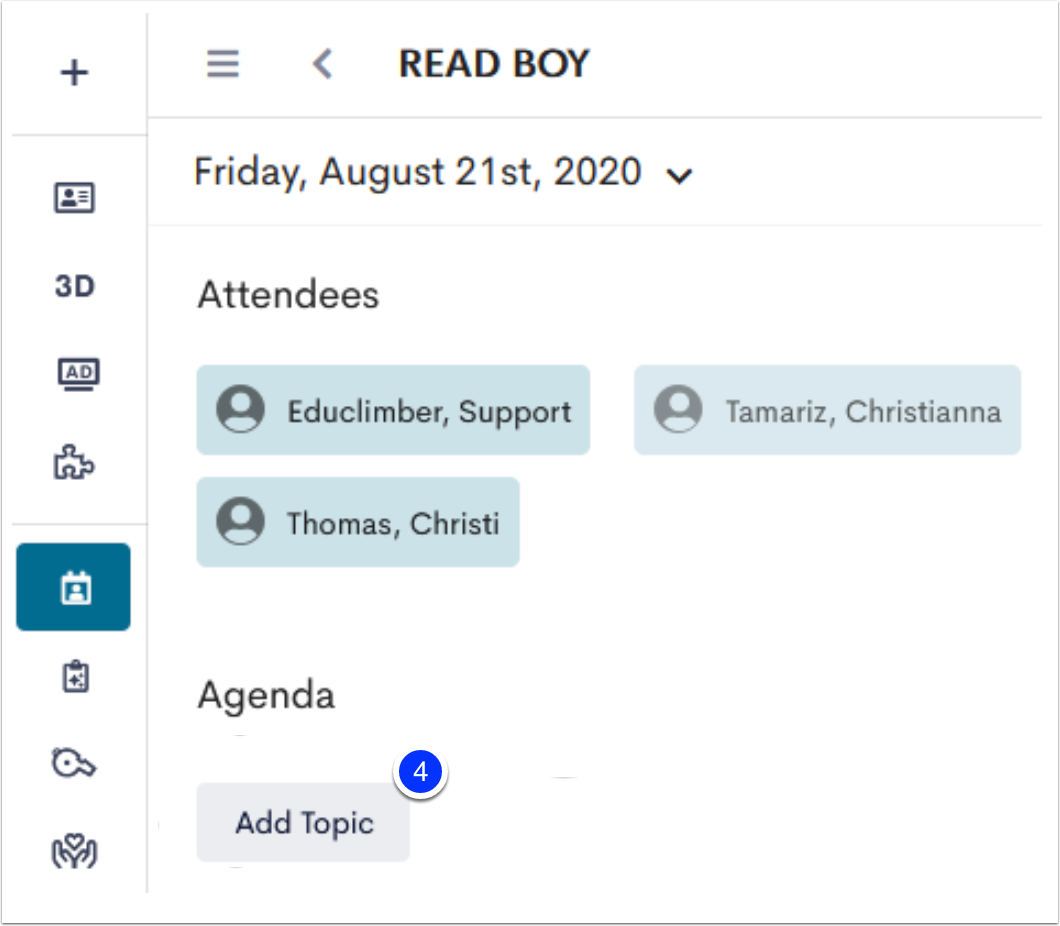Click the plus icon in sidebar
The image size is (1060, 926).
(74, 72)
